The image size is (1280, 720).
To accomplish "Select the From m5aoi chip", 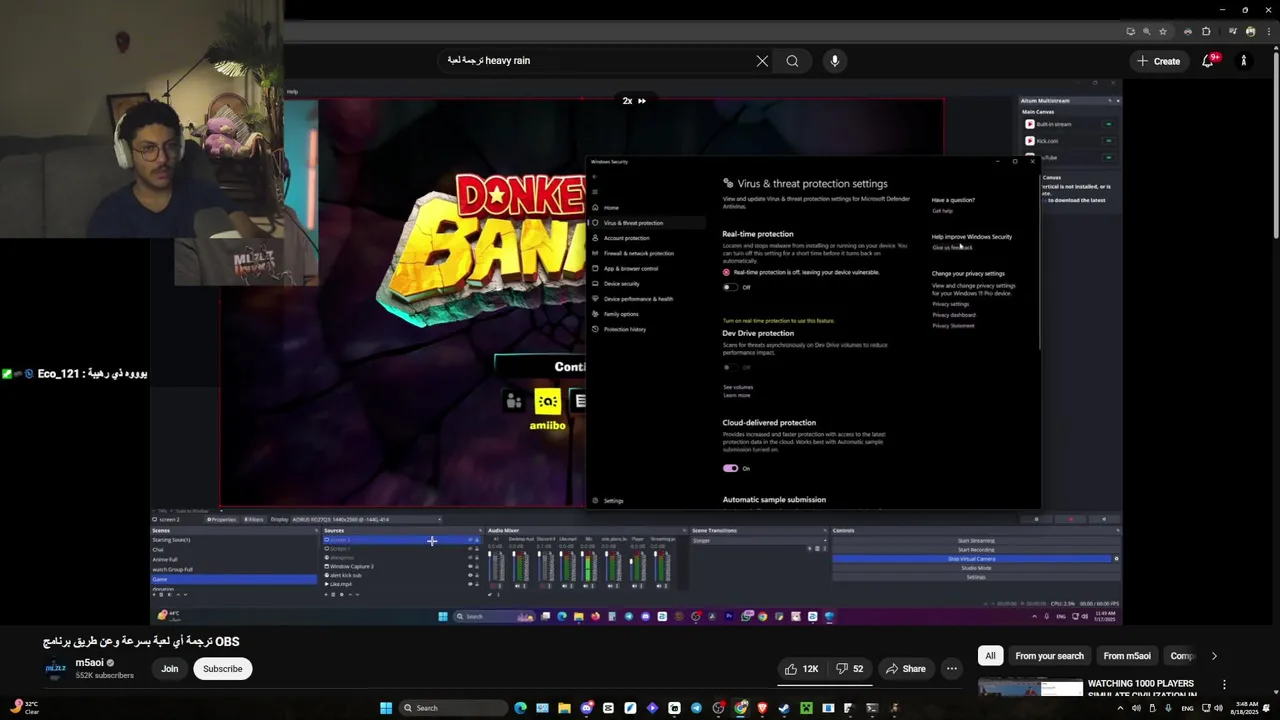I will (x=1127, y=656).
